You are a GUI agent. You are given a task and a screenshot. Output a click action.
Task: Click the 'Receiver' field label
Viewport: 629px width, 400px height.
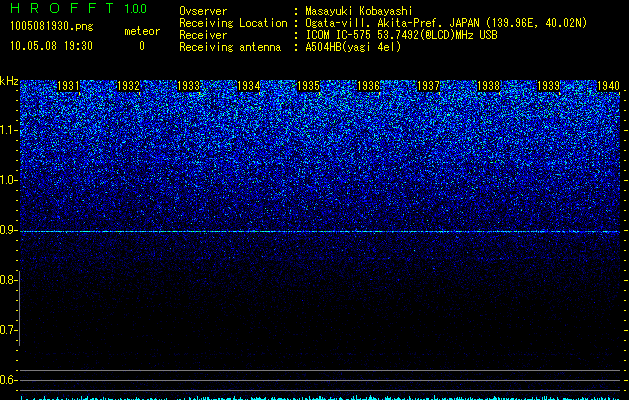pos(203,35)
